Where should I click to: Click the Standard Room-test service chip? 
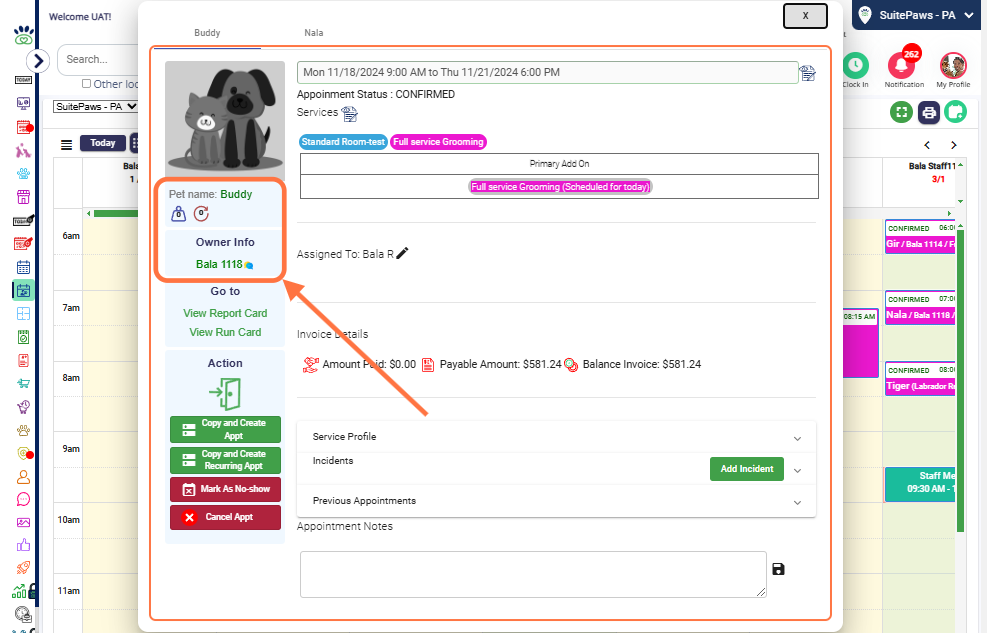343,142
